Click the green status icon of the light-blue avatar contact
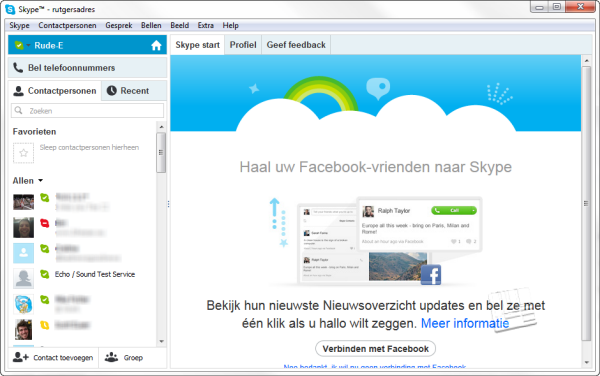Screen dimensions: 600x376 45,249
